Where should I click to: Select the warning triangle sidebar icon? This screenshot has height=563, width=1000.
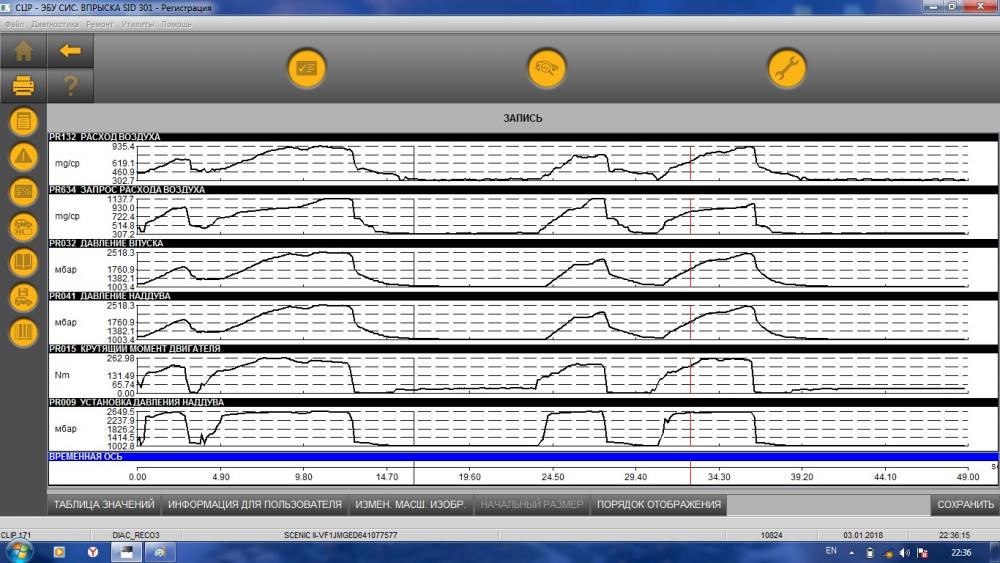coord(24,156)
